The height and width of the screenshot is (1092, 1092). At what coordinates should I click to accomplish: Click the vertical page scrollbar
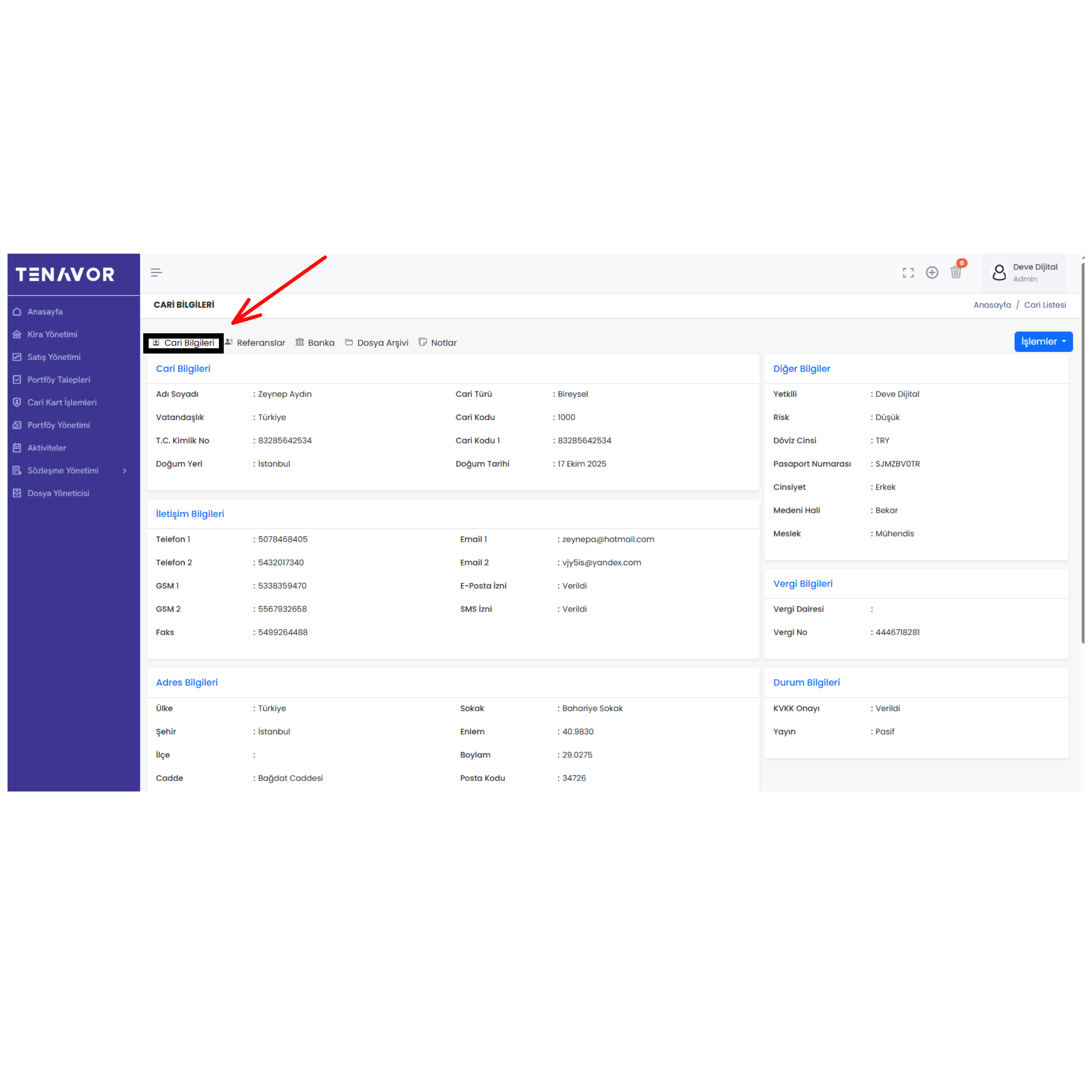(x=1082, y=452)
